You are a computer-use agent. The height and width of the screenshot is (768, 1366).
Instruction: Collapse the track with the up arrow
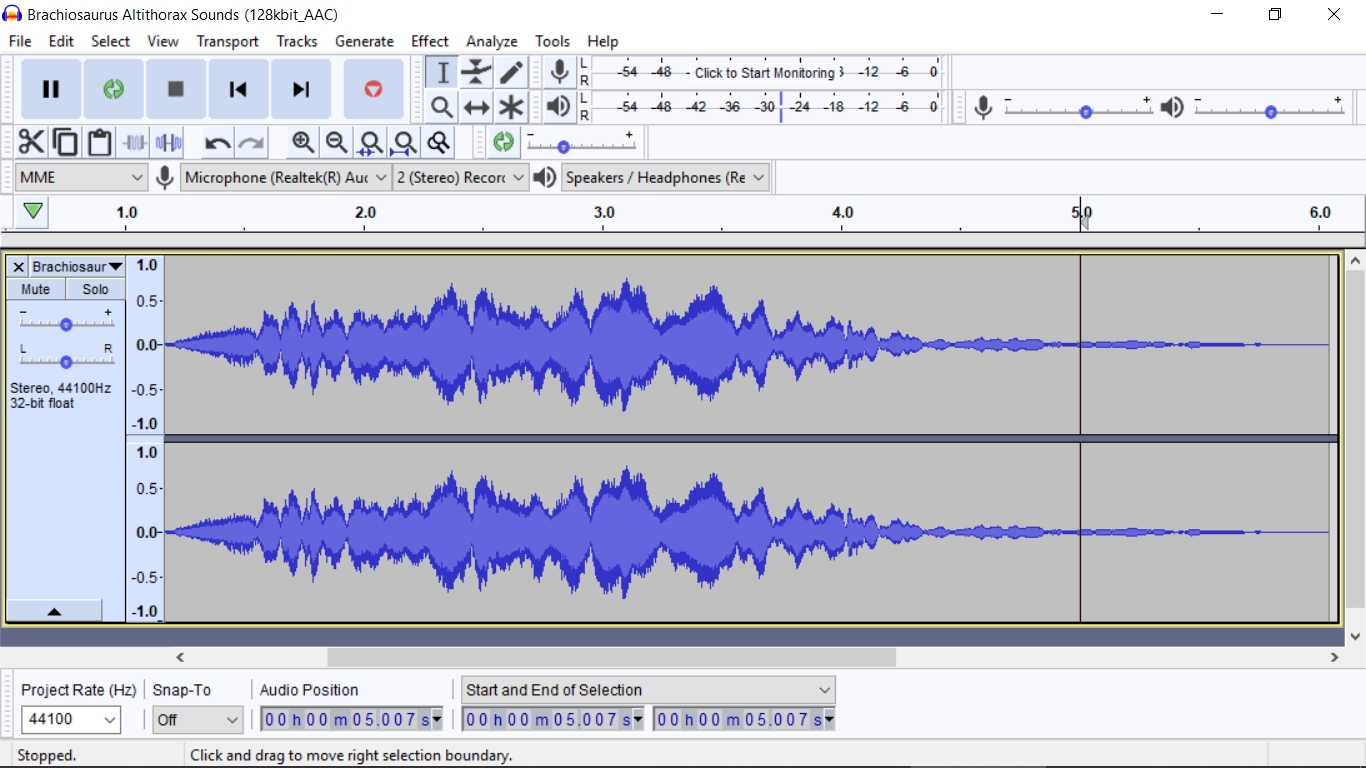pyautogui.click(x=55, y=611)
